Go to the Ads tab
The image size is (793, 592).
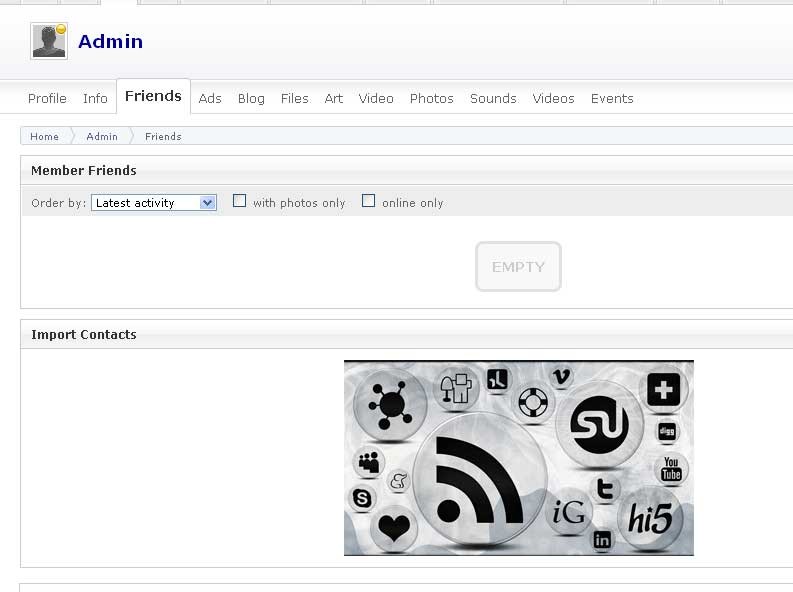pyautogui.click(x=210, y=98)
